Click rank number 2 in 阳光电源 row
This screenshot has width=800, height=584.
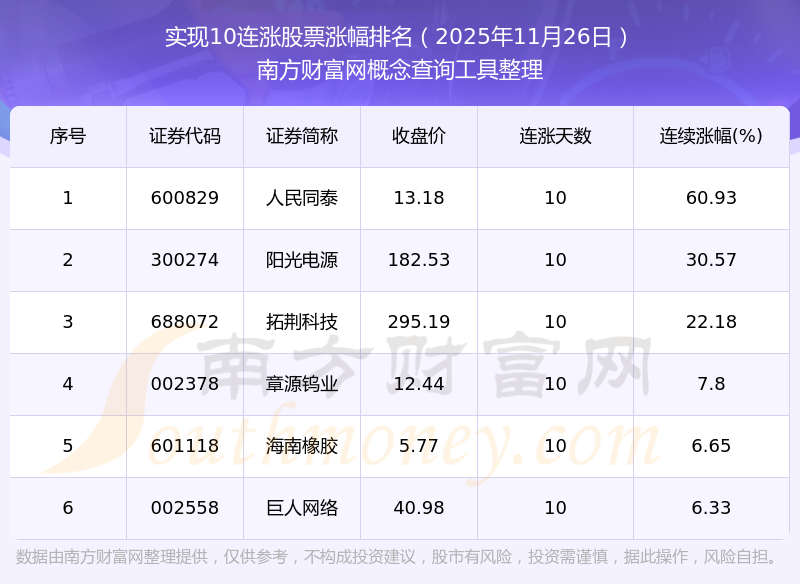coord(68,260)
